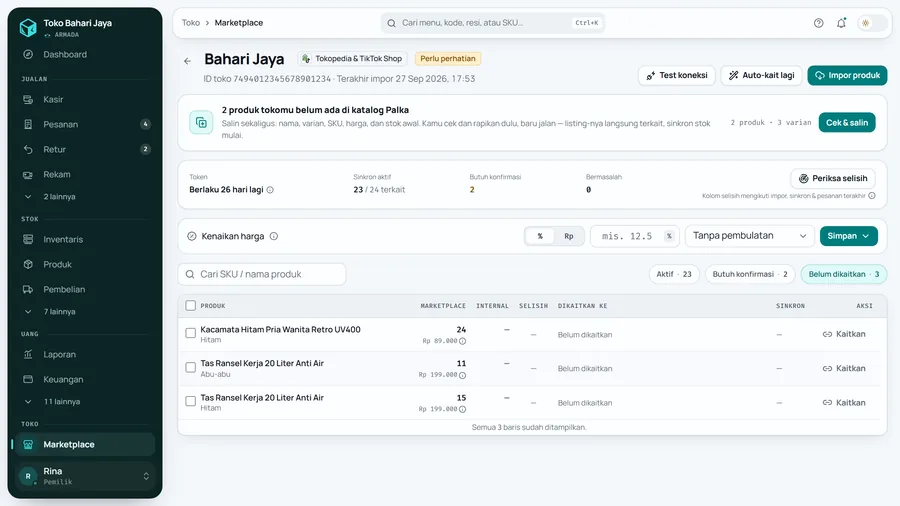Click Test koneksi button

[x=677, y=75]
